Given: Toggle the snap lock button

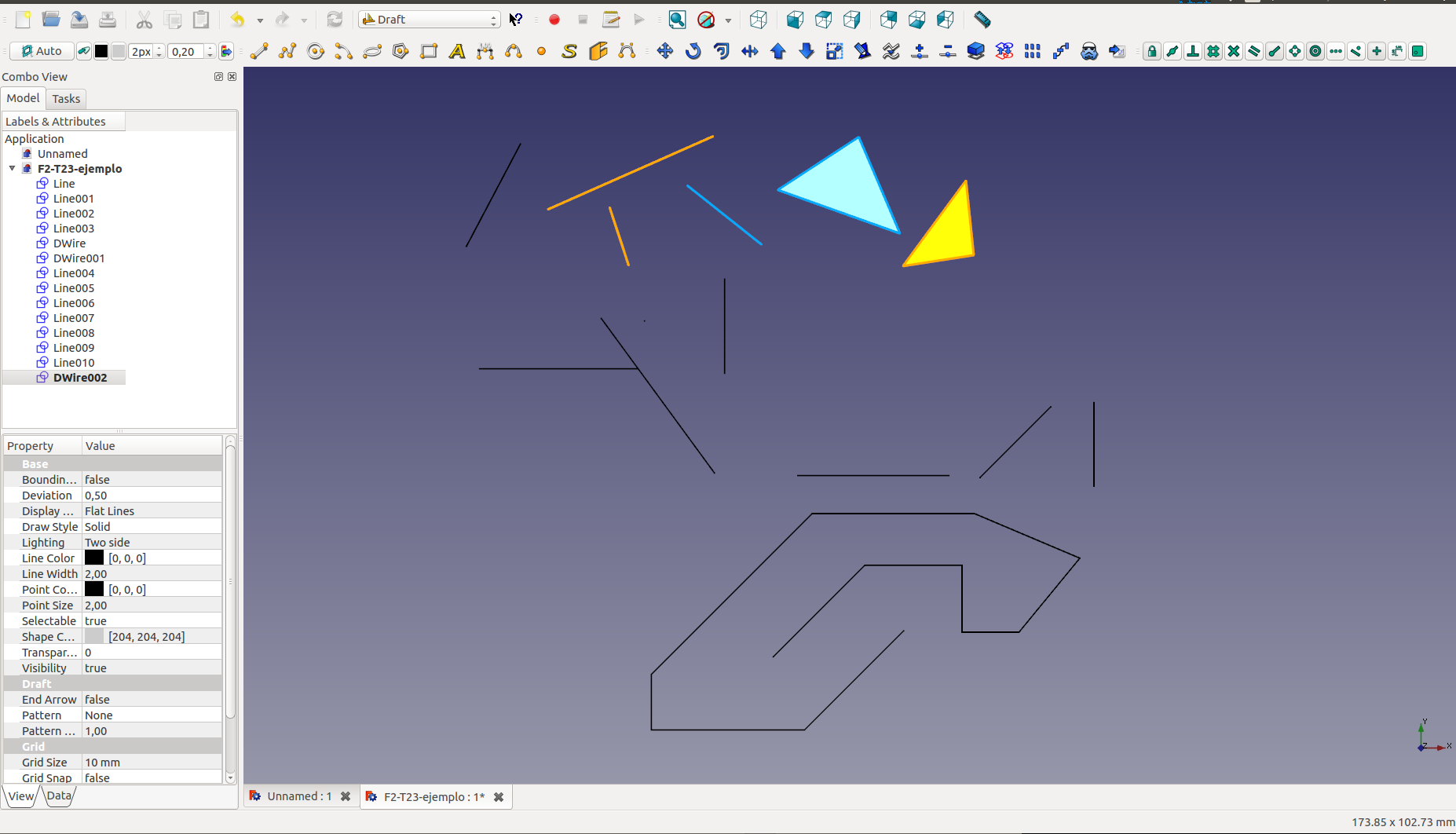Looking at the screenshot, I should pyautogui.click(x=1151, y=52).
